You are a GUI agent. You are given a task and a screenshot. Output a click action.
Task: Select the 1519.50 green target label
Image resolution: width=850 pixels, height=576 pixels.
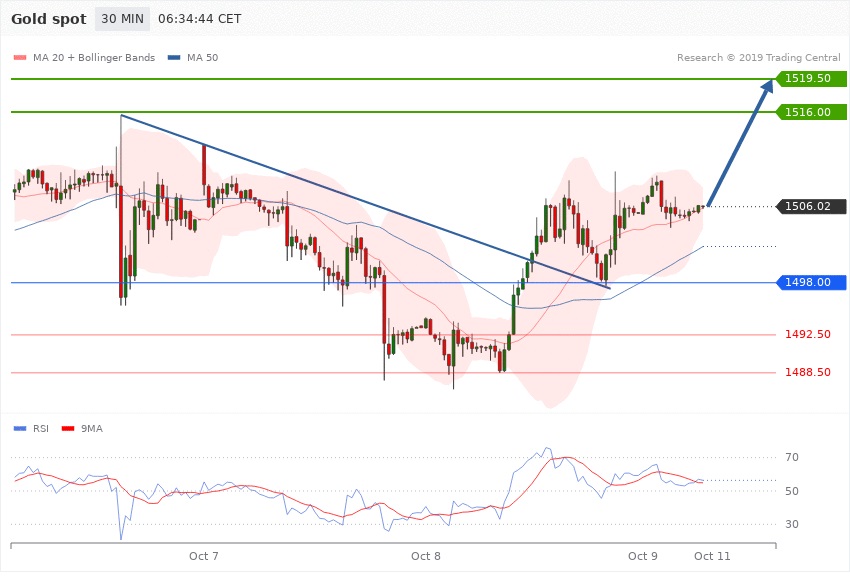[808, 78]
